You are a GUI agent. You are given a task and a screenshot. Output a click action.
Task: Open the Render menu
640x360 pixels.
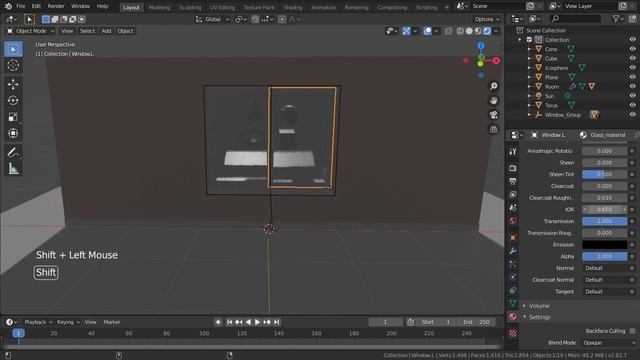56,6
